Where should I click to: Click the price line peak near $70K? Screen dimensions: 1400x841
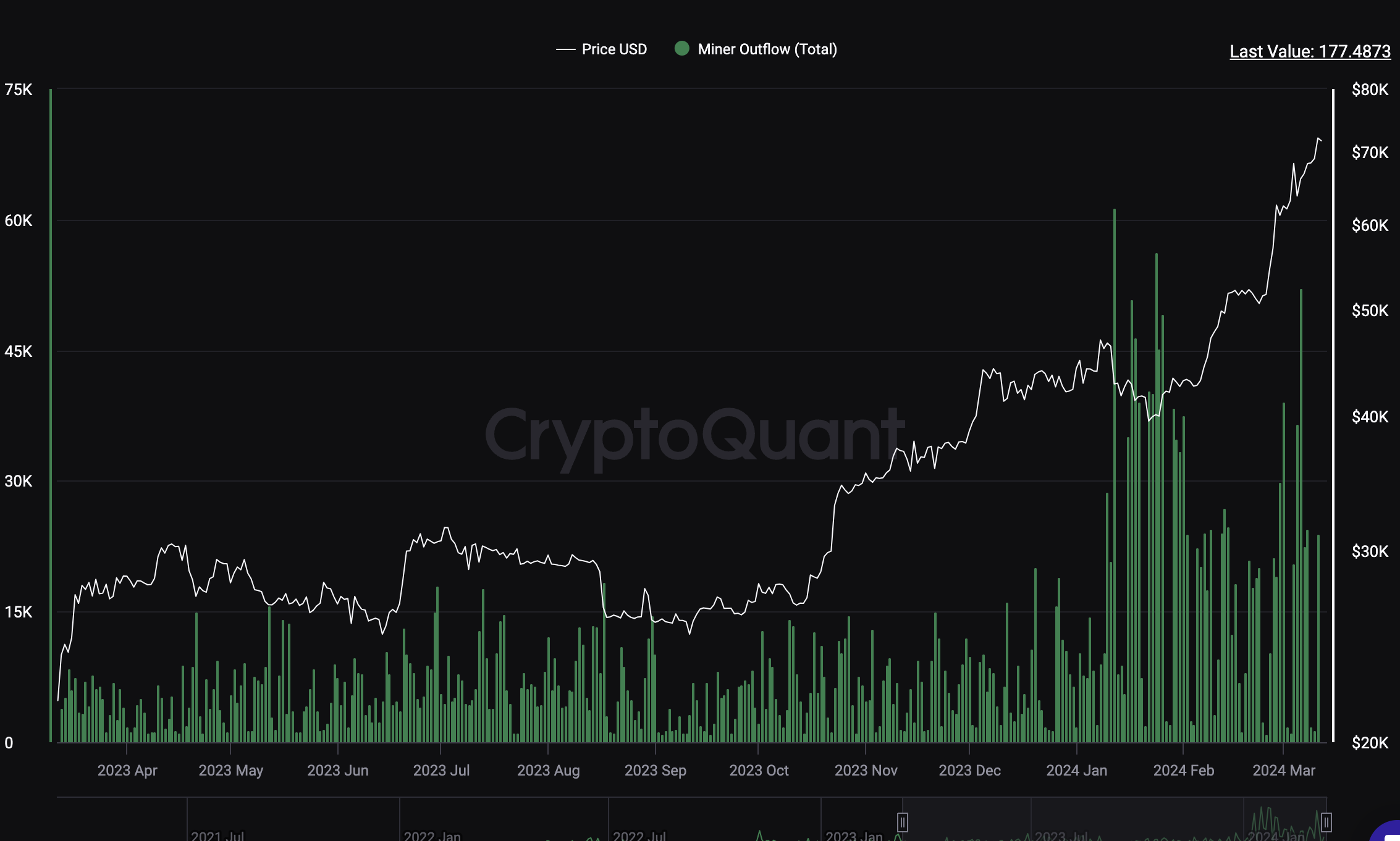(x=1318, y=140)
